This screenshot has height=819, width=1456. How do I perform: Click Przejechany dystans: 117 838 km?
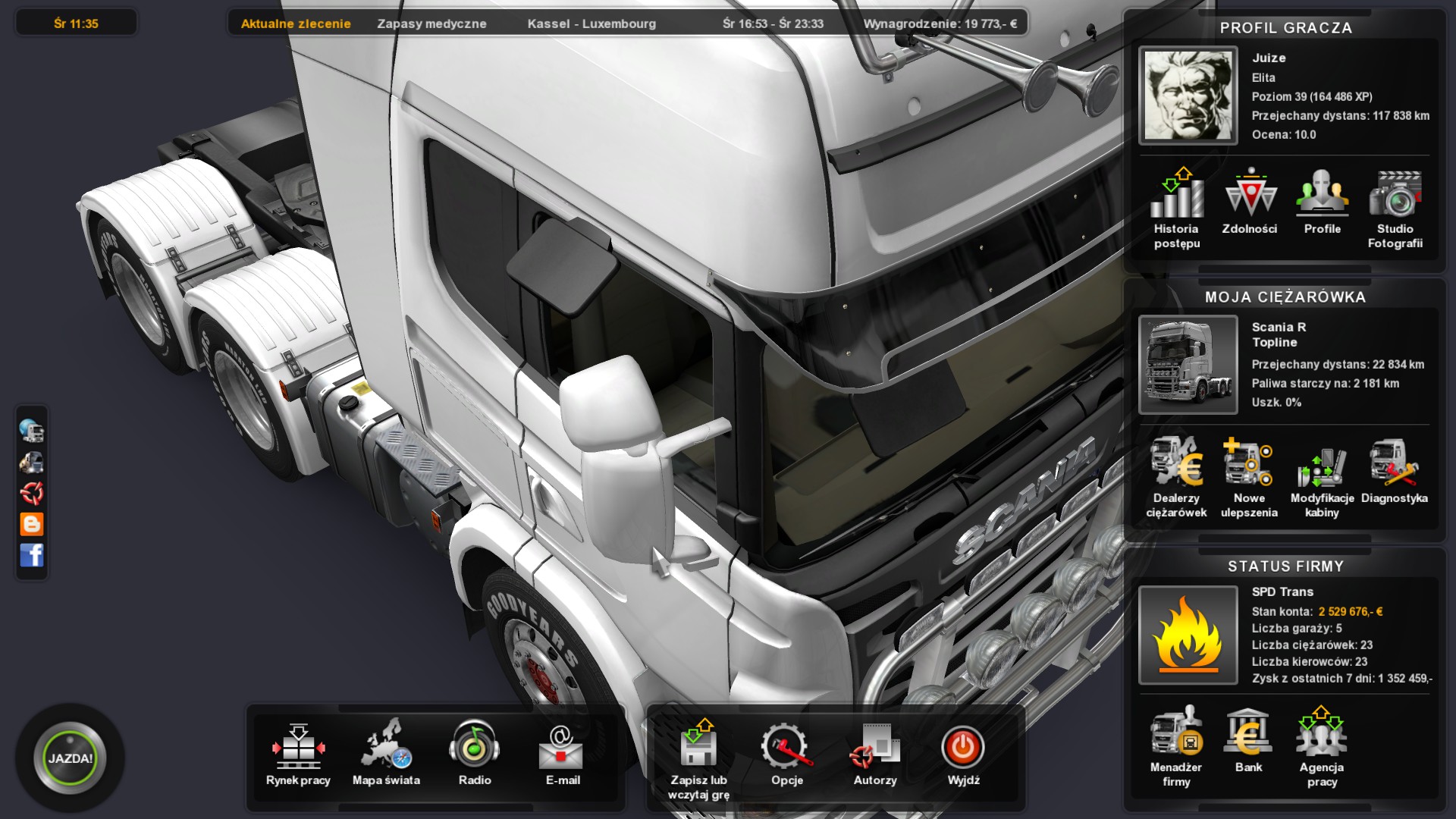click(x=1341, y=115)
